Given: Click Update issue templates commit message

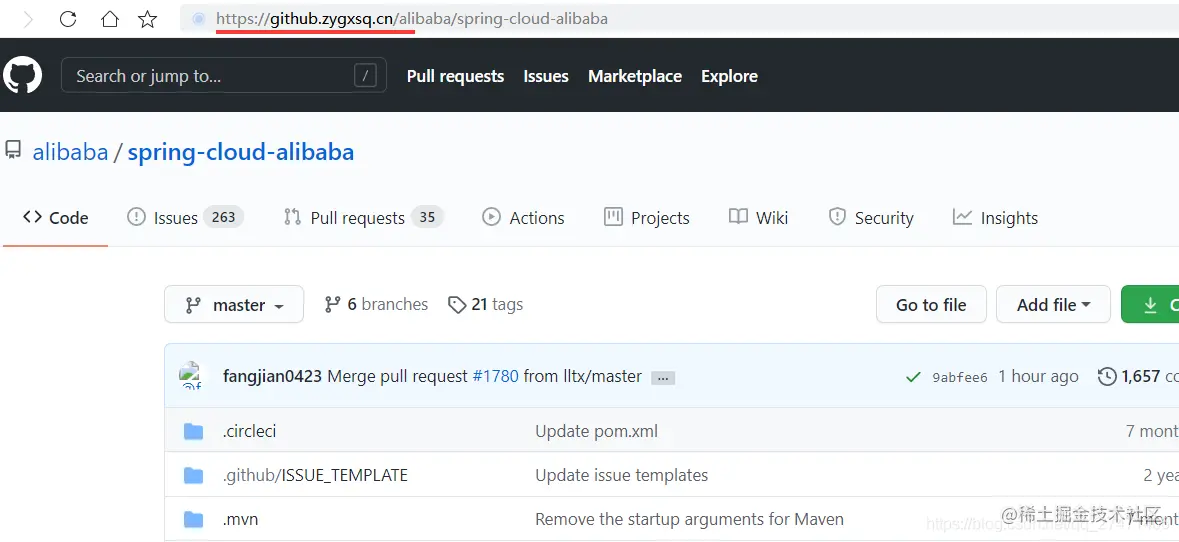Looking at the screenshot, I should (x=622, y=475).
